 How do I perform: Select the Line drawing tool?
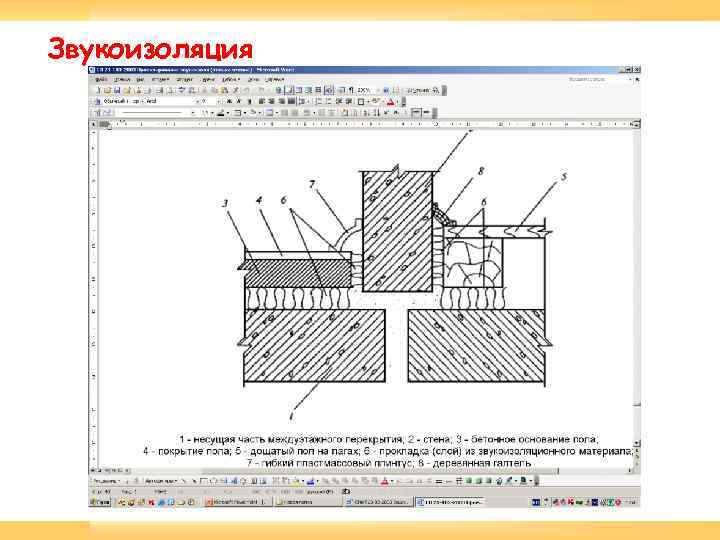[x=184, y=481]
